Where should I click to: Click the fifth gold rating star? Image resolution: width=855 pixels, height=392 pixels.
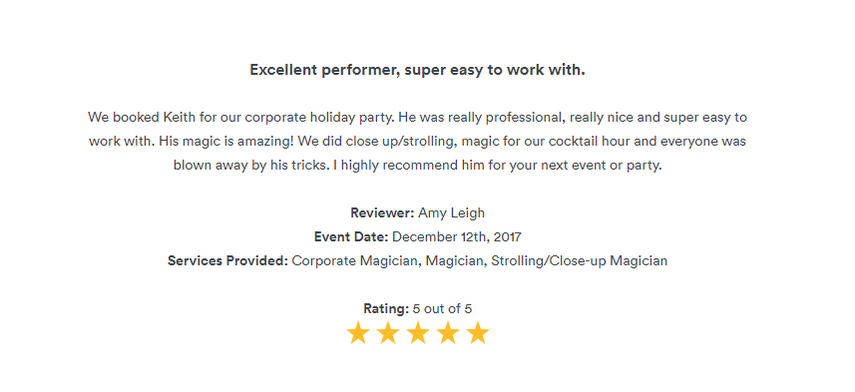point(478,333)
